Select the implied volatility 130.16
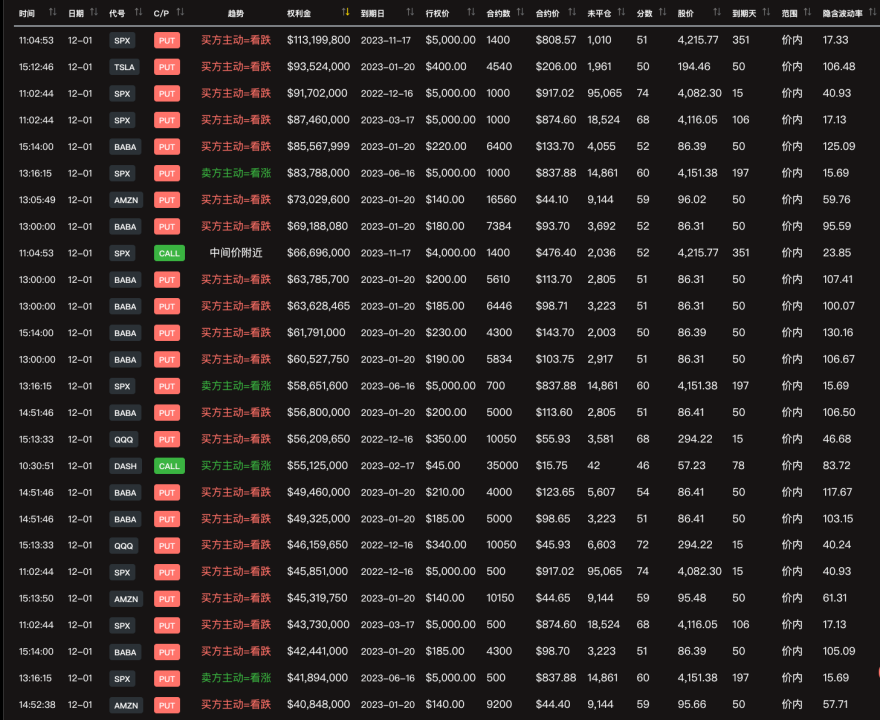The height and width of the screenshot is (720, 880). (838, 333)
